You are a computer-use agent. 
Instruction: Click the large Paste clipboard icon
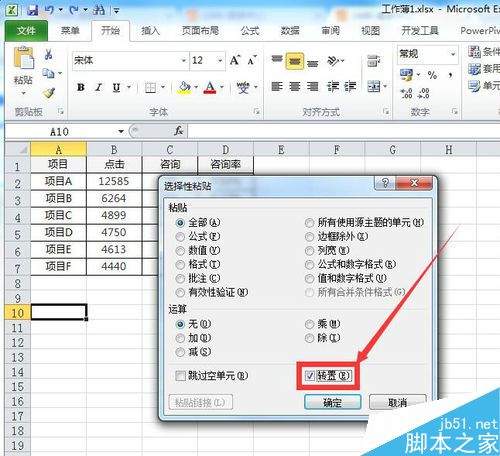pyautogui.click(x=23, y=58)
